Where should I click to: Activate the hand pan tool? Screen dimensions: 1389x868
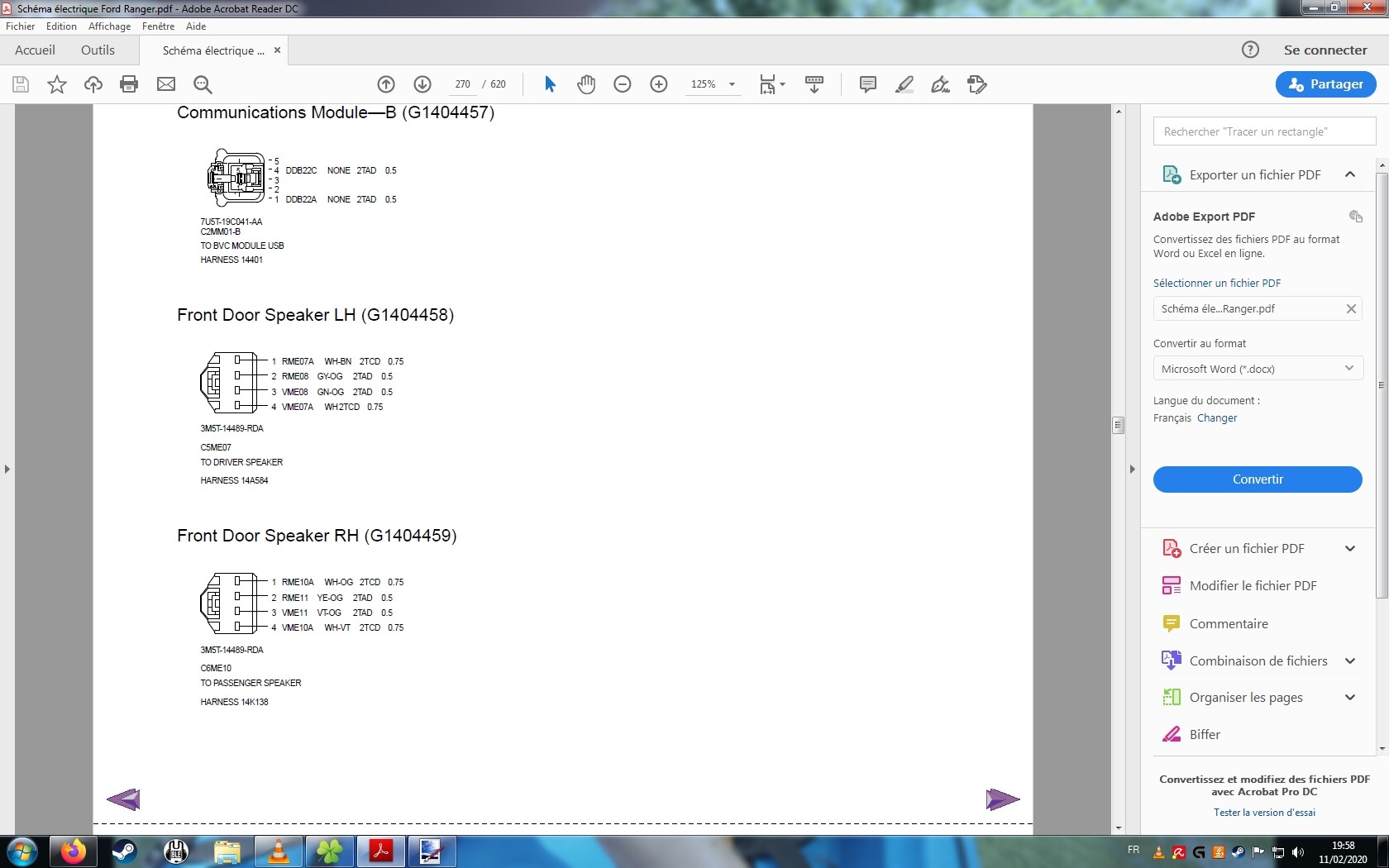[x=586, y=84]
